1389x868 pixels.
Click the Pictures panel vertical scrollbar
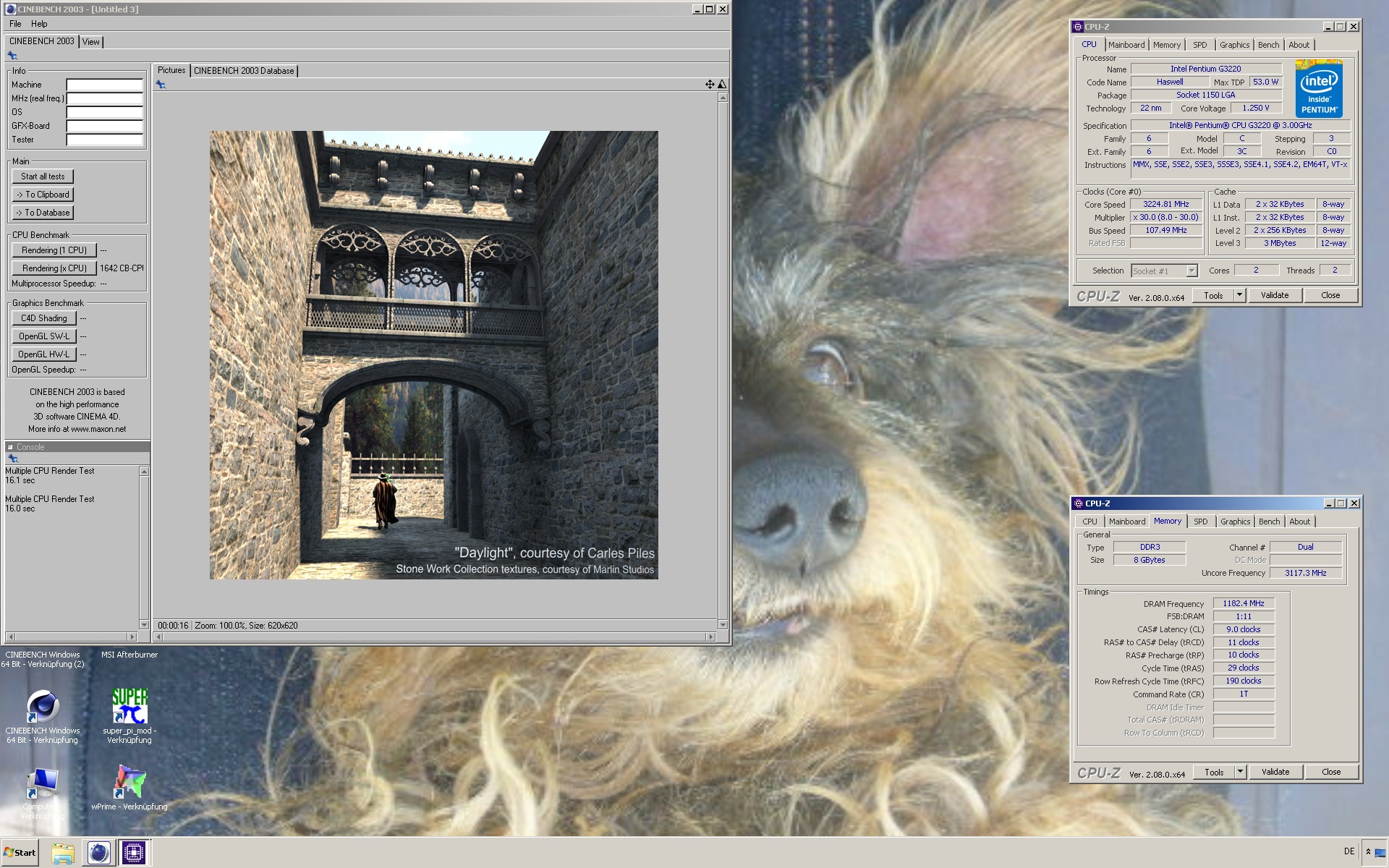(723, 361)
